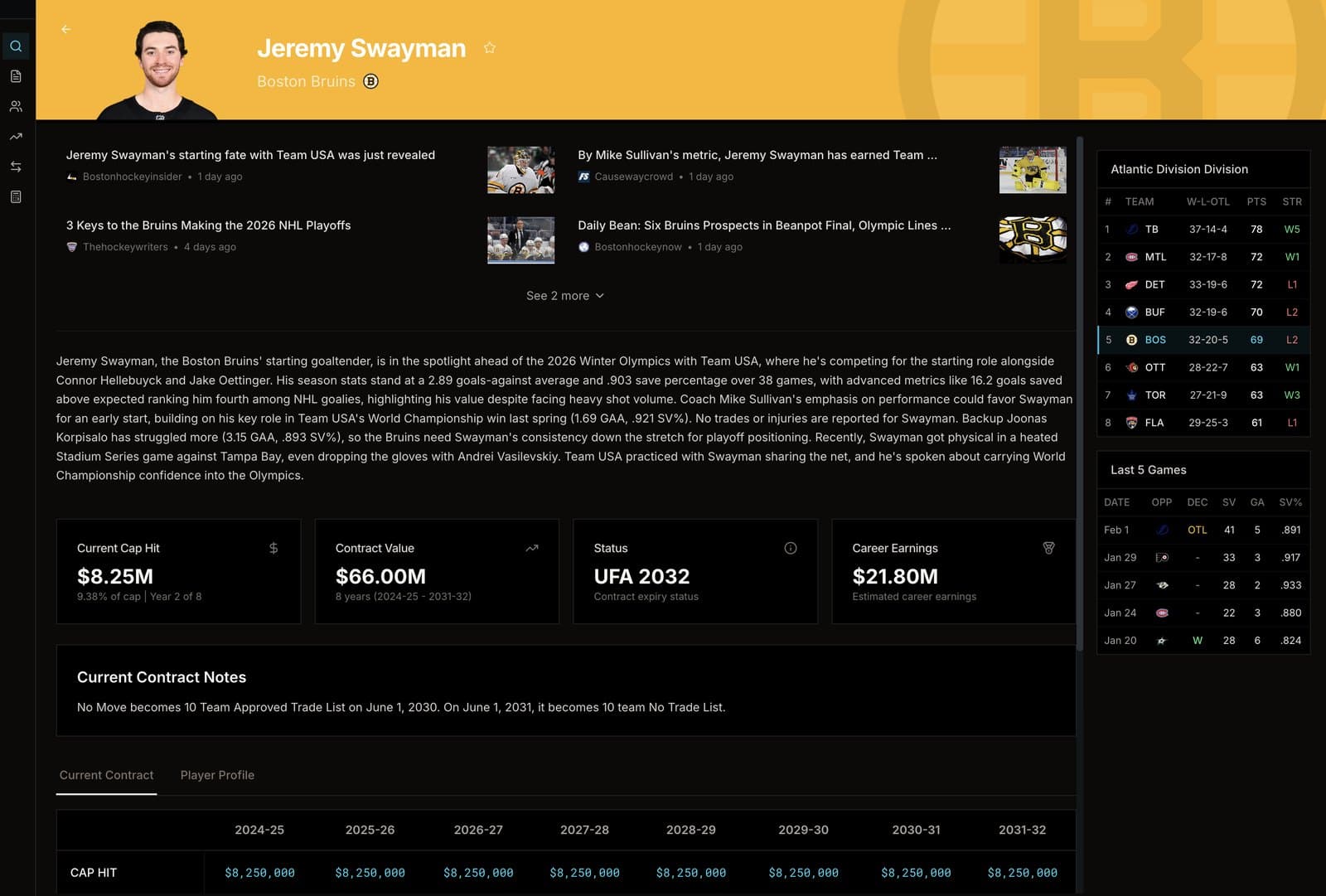Expand the See 2 more news list

pos(565,296)
